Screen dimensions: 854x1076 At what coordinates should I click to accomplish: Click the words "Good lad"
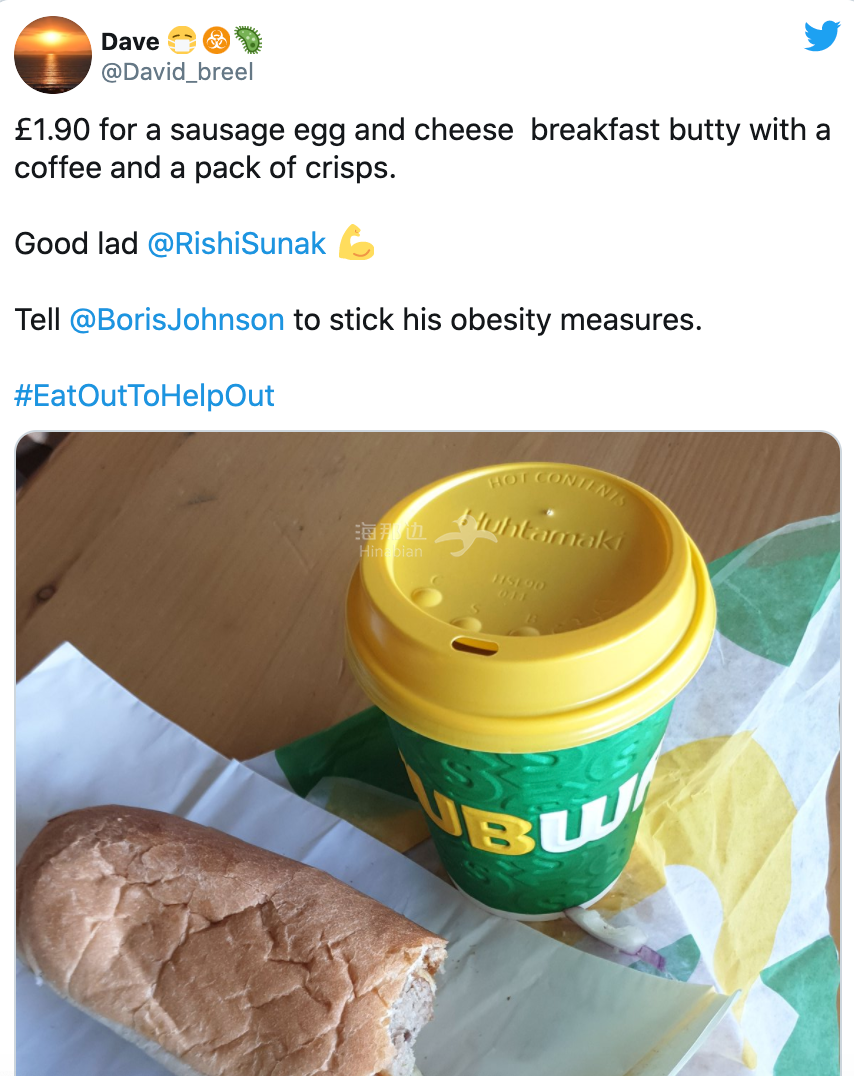pyautogui.click(x=76, y=243)
